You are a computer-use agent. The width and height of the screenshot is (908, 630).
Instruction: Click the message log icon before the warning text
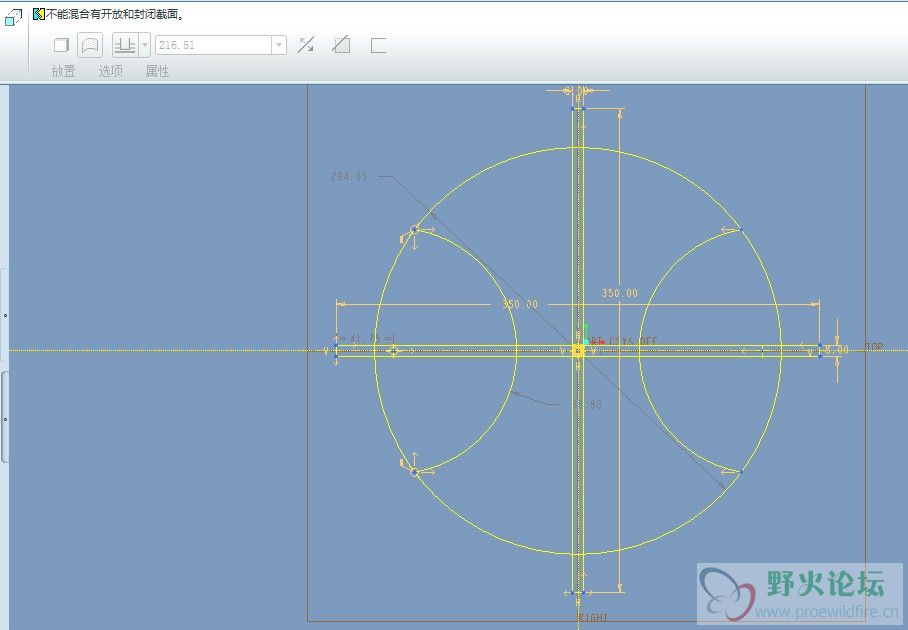pos(38,14)
